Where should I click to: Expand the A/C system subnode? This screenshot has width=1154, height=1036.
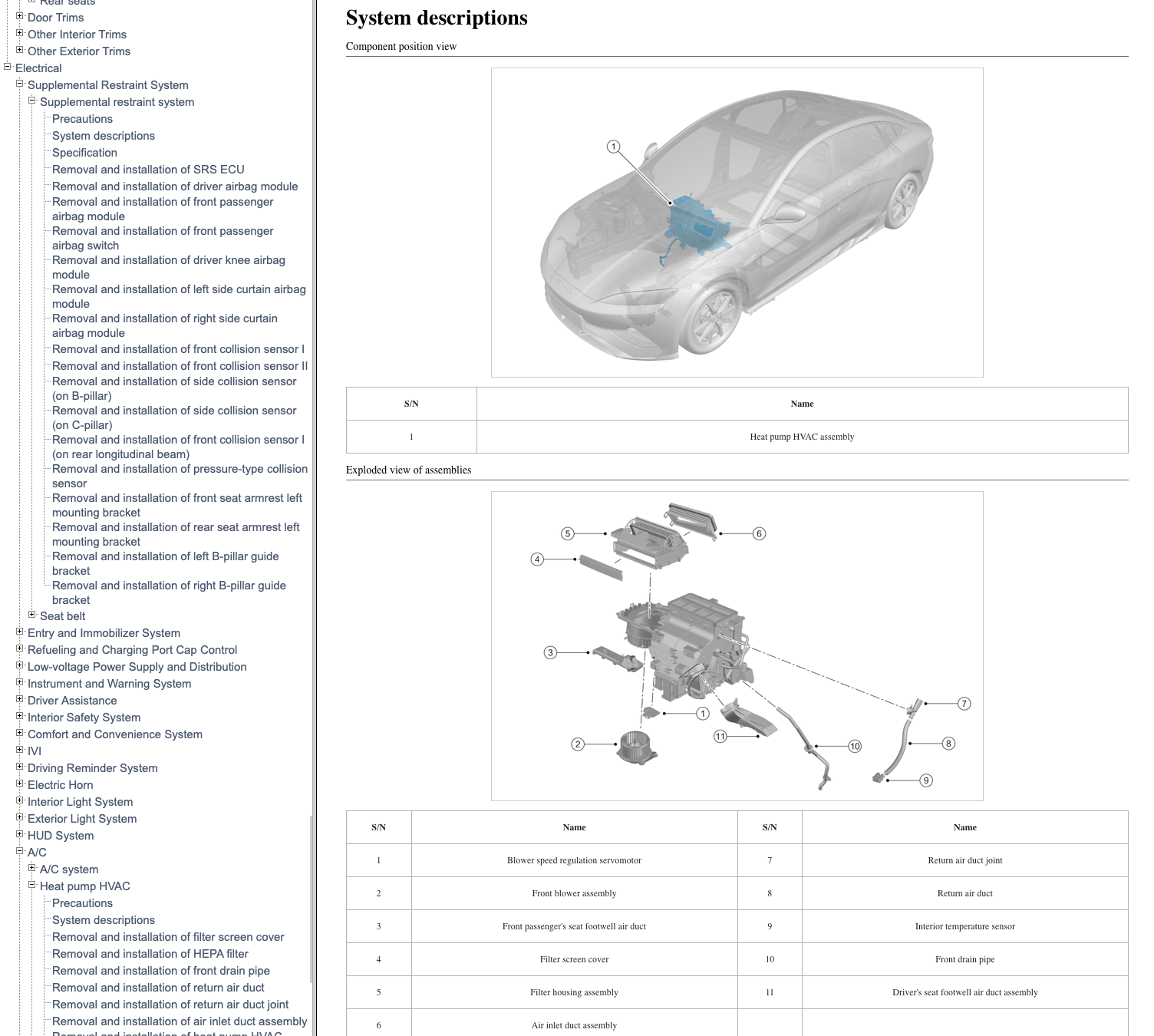pyautogui.click(x=32, y=868)
